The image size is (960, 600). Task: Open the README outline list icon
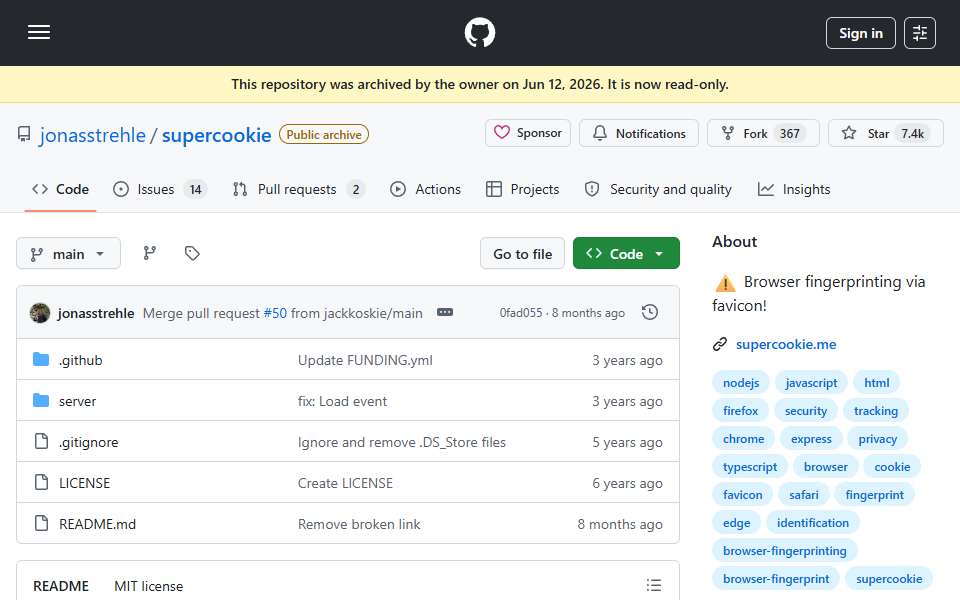pyautogui.click(x=653, y=585)
